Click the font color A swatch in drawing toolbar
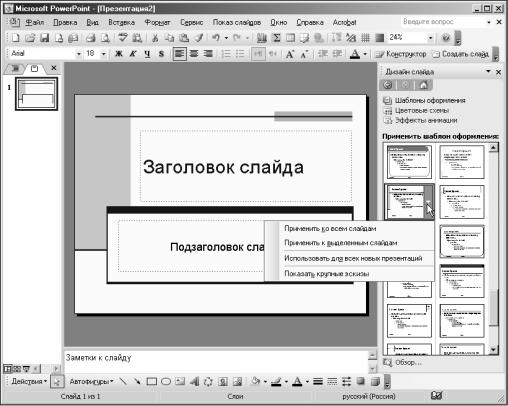 (297, 381)
